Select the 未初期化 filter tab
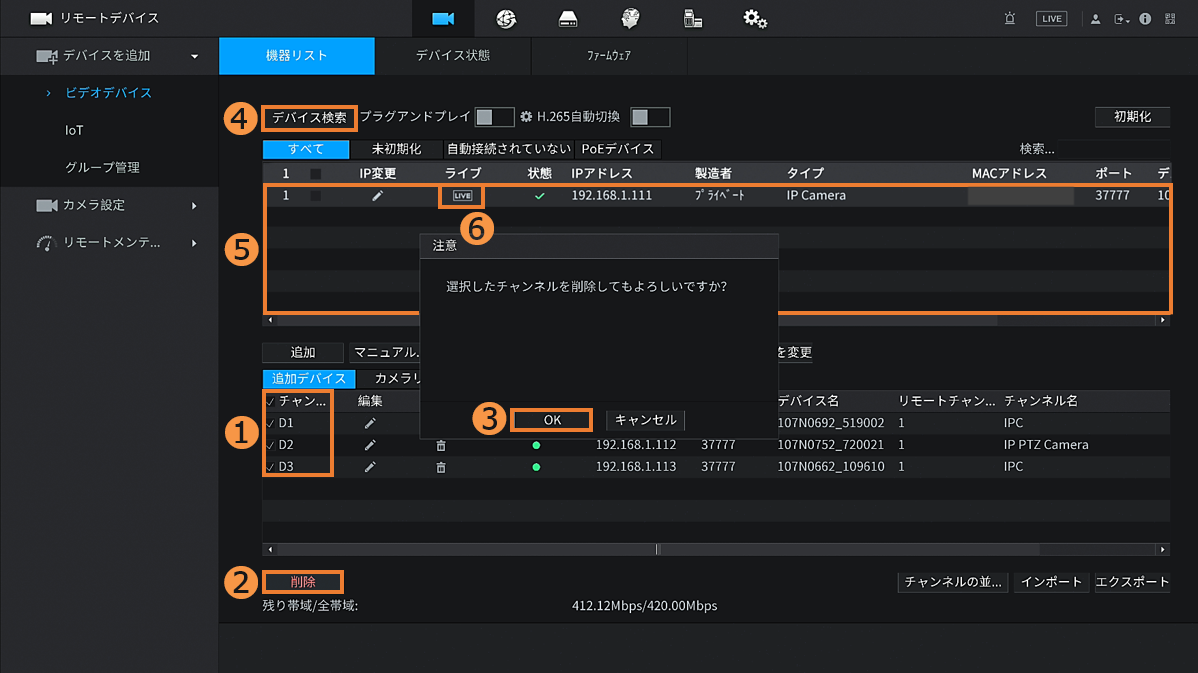 [396, 149]
